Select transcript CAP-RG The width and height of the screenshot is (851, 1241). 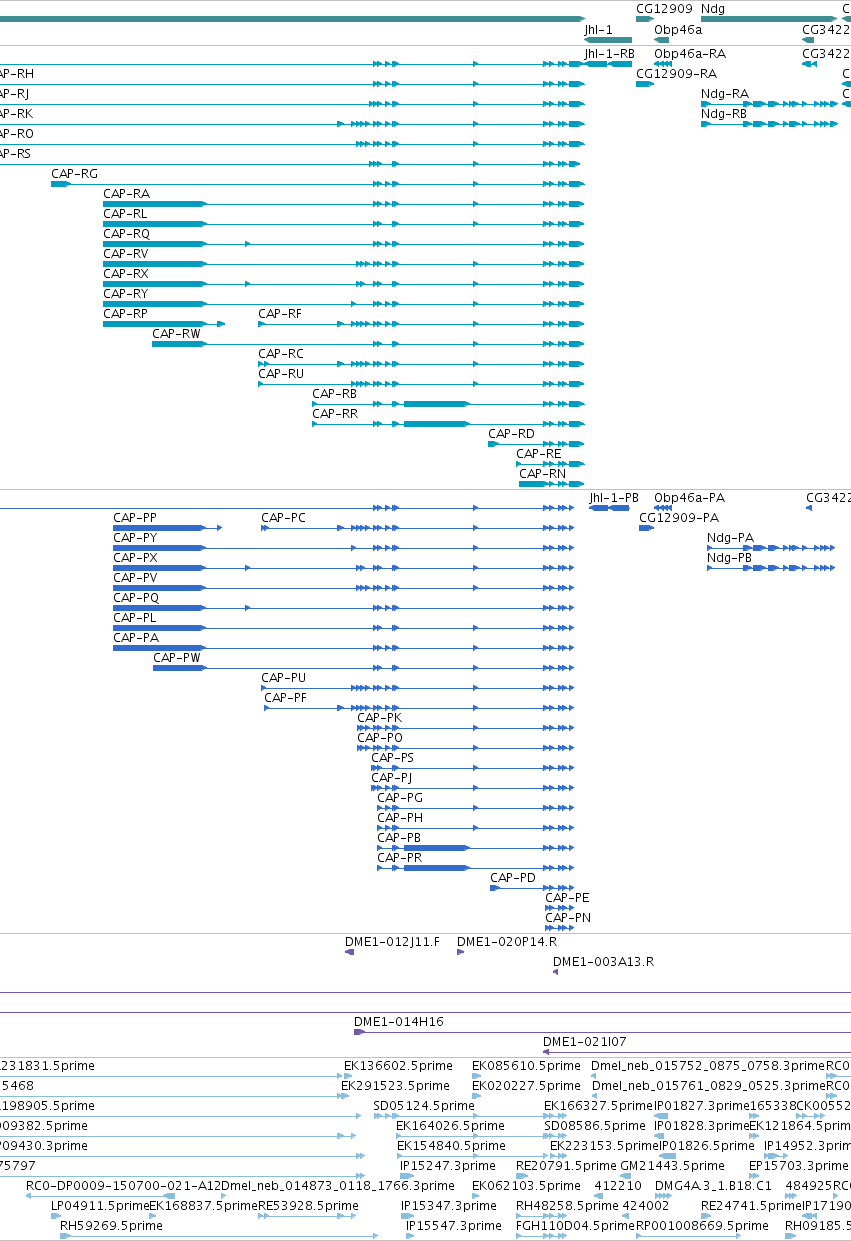(x=74, y=173)
